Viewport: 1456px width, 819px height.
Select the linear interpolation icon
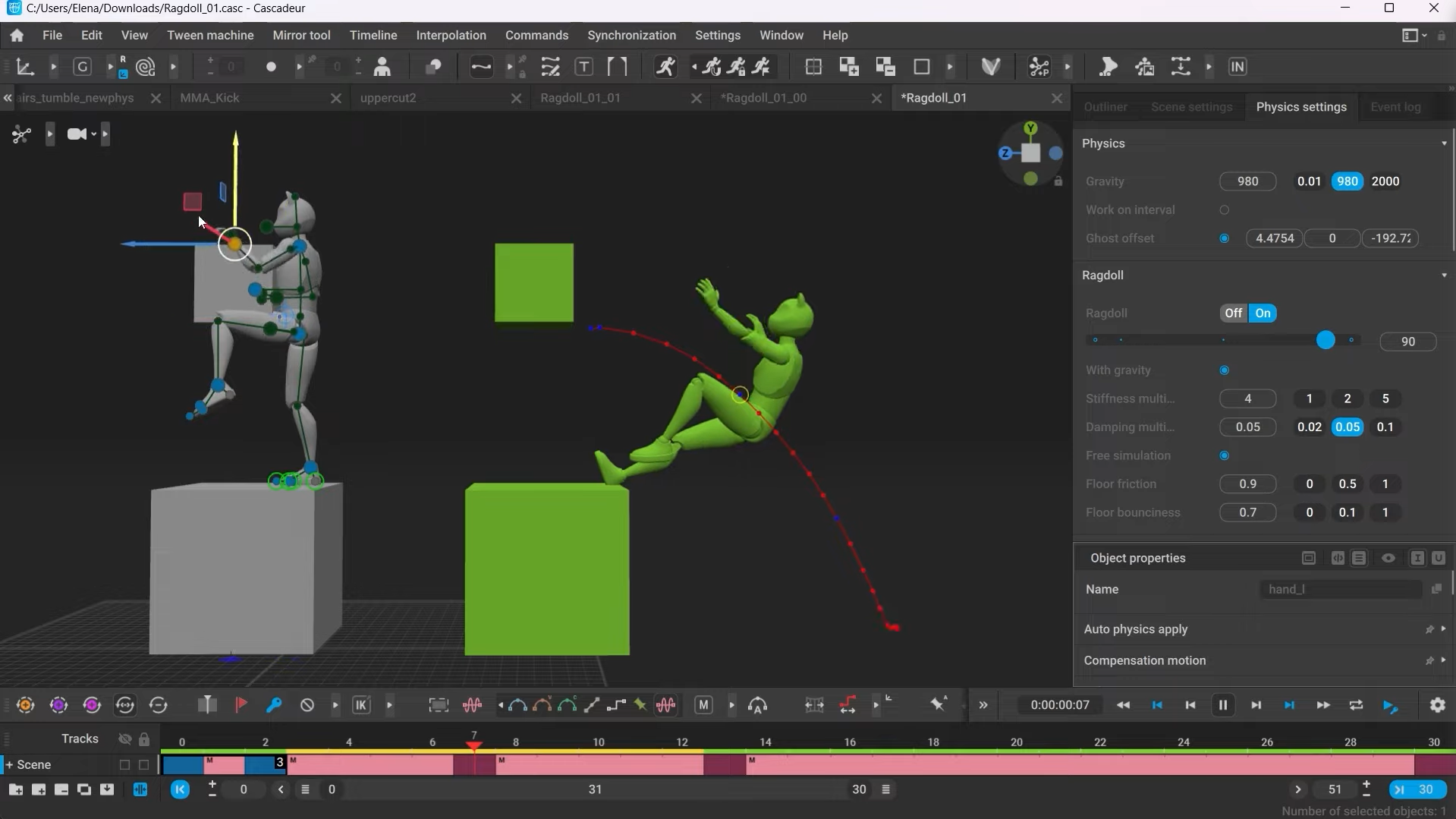point(592,705)
